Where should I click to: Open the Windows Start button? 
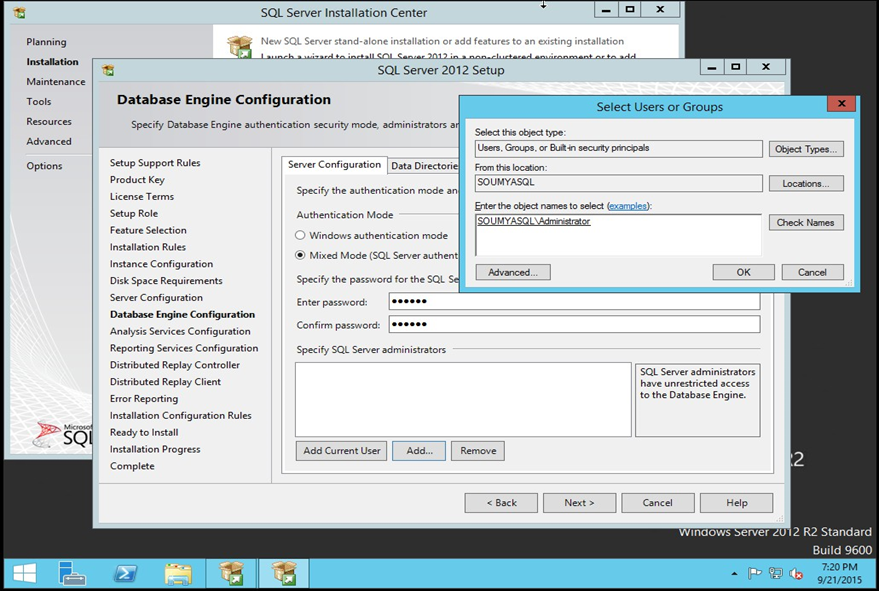(x=24, y=573)
